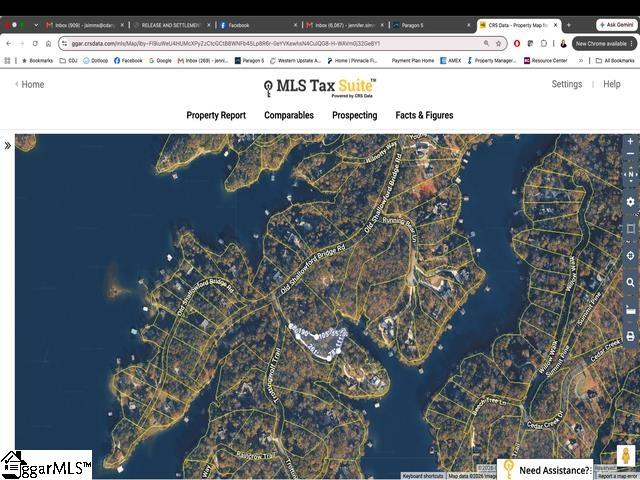Open the AMEX bookmark
This screenshot has width=640, height=480.
point(451,60)
